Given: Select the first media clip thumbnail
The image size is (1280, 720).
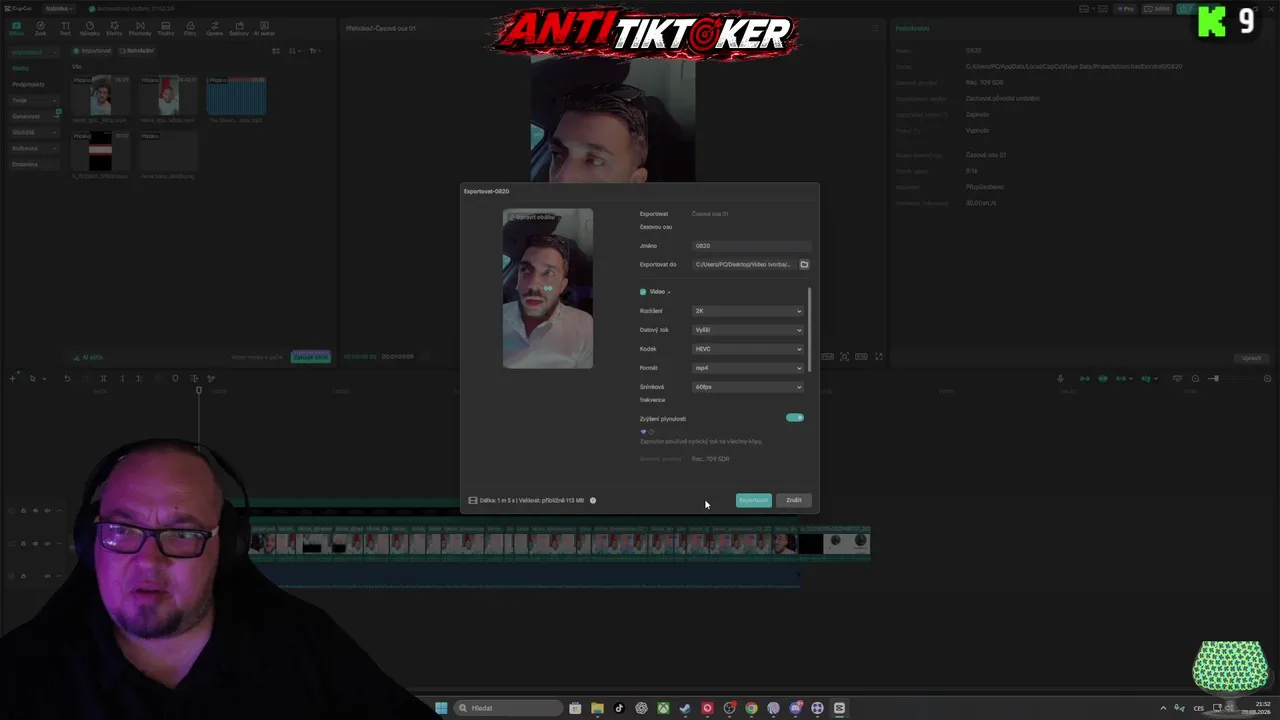Looking at the screenshot, I should (101, 95).
